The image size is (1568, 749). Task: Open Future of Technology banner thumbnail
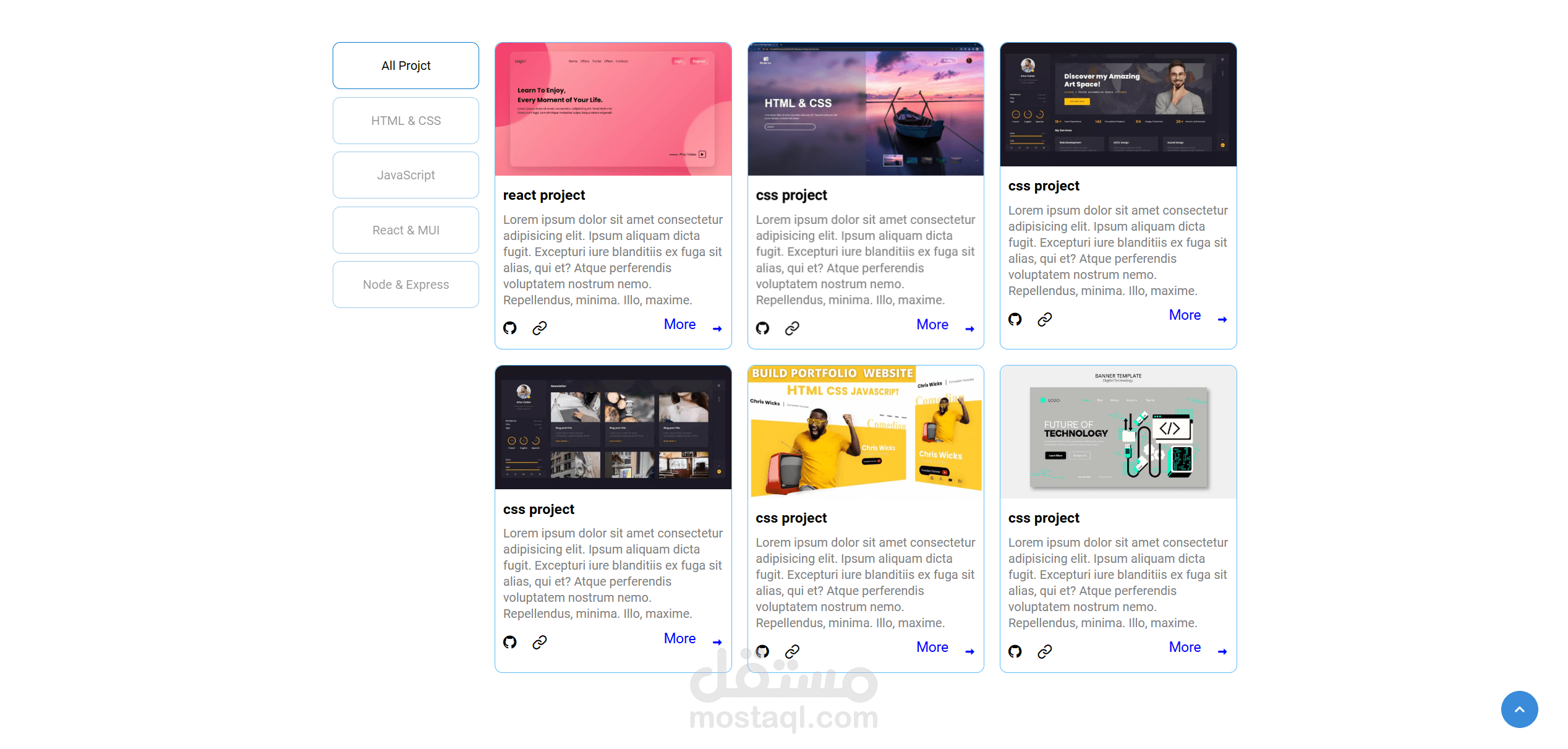[x=1118, y=432]
